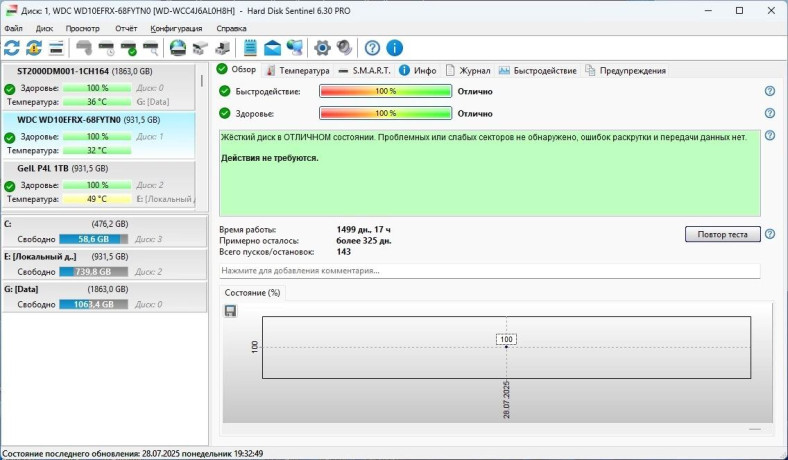The width and height of the screenshot is (788, 460).
Task: Switch to the Журнал tab
Action: click(468, 71)
